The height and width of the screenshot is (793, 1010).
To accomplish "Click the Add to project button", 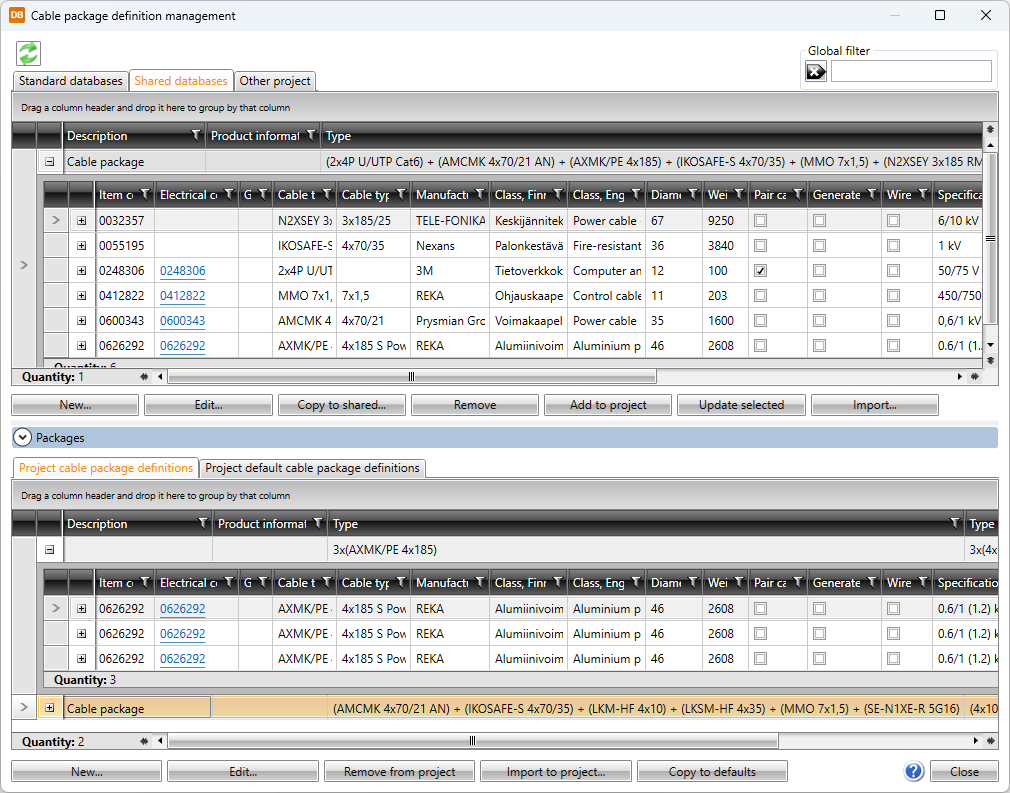I will point(608,405).
